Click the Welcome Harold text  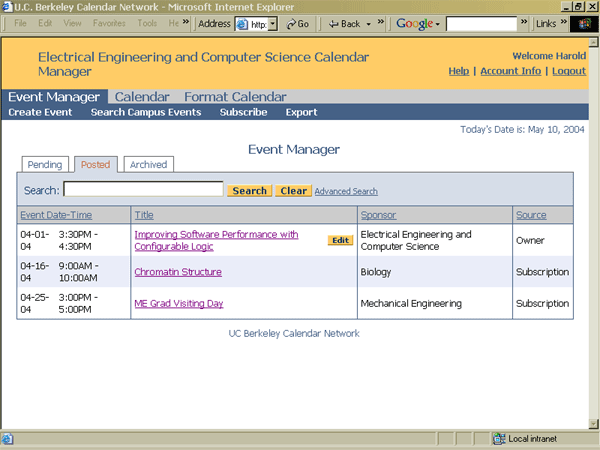coord(549,56)
